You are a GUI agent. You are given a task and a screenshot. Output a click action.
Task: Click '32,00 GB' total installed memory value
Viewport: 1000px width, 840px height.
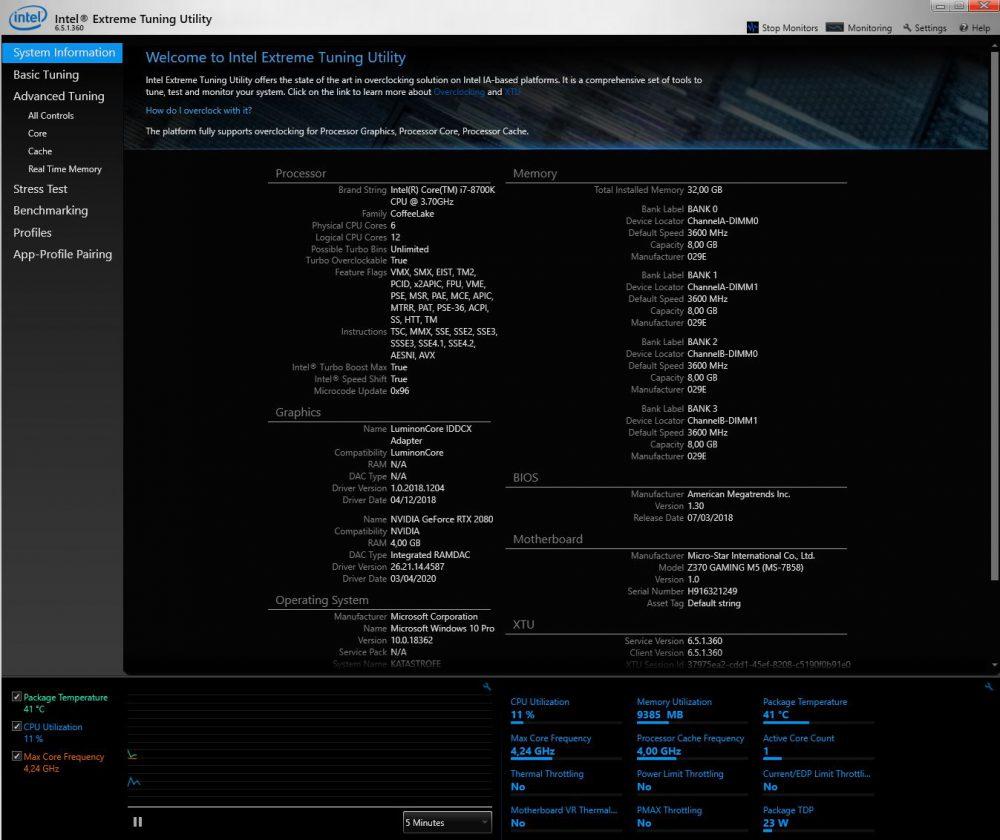click(705, 190)
